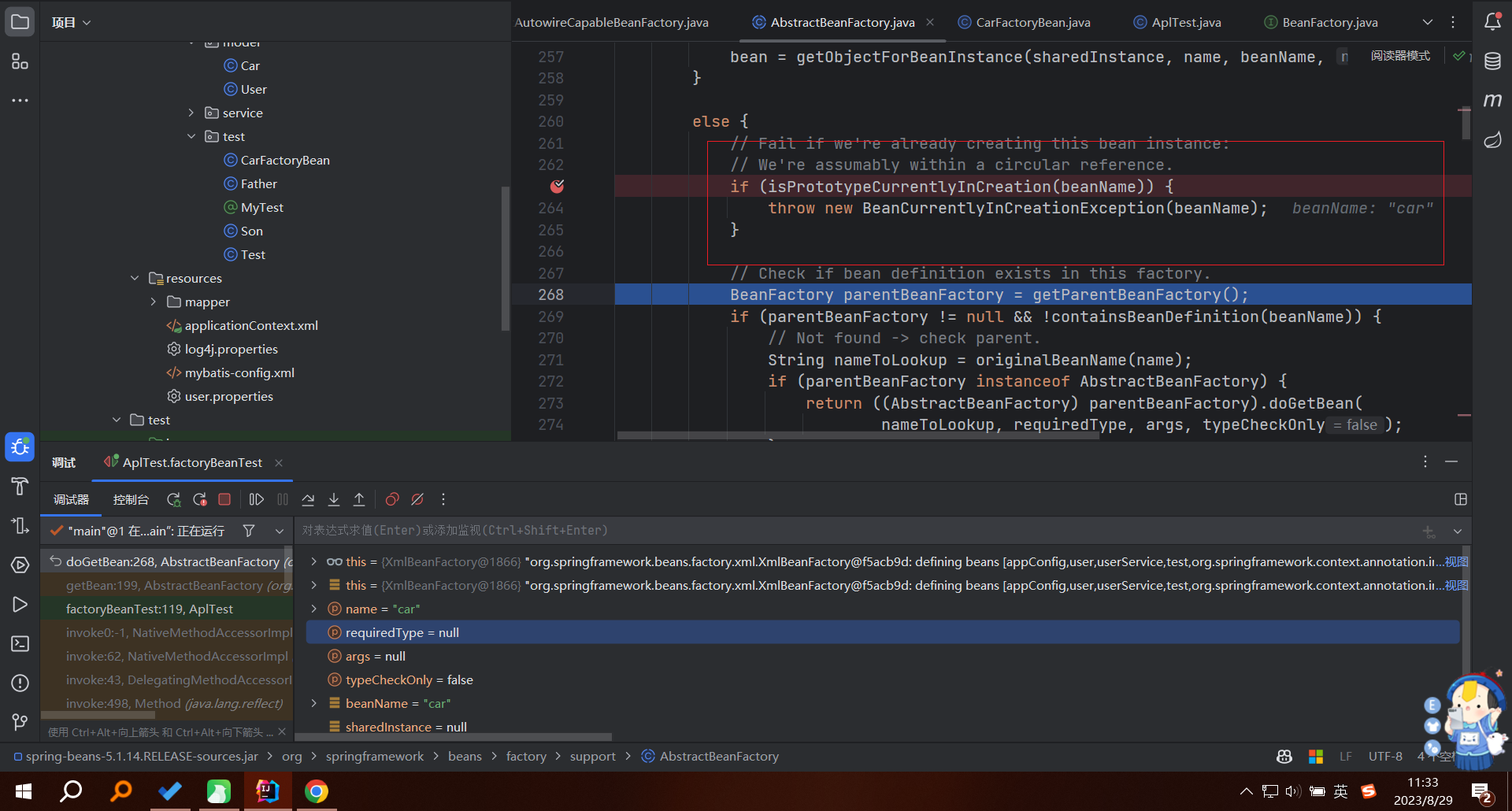Click LF line separator in status bar
The image size is (1512, 811).
pyautogui.click(x=1346, y=756)
